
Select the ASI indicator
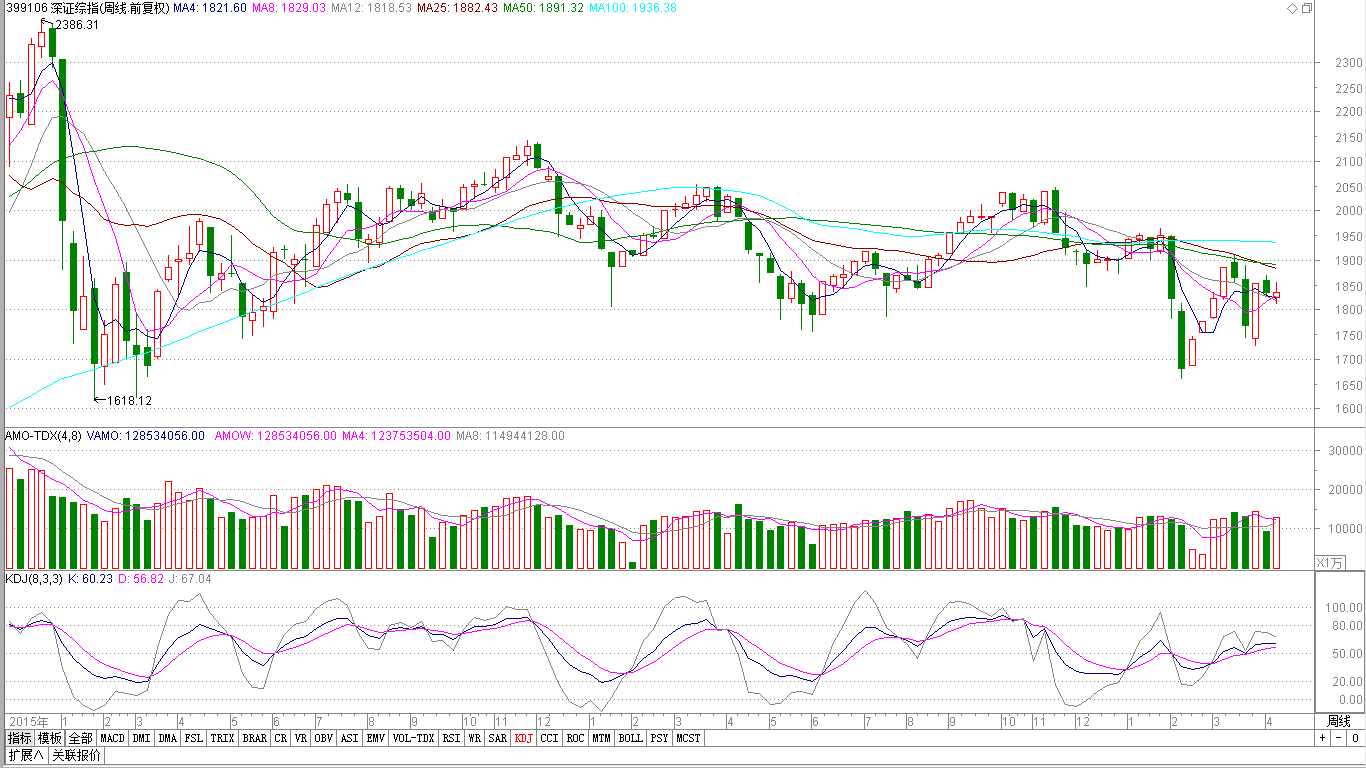(x=349, y=738)
